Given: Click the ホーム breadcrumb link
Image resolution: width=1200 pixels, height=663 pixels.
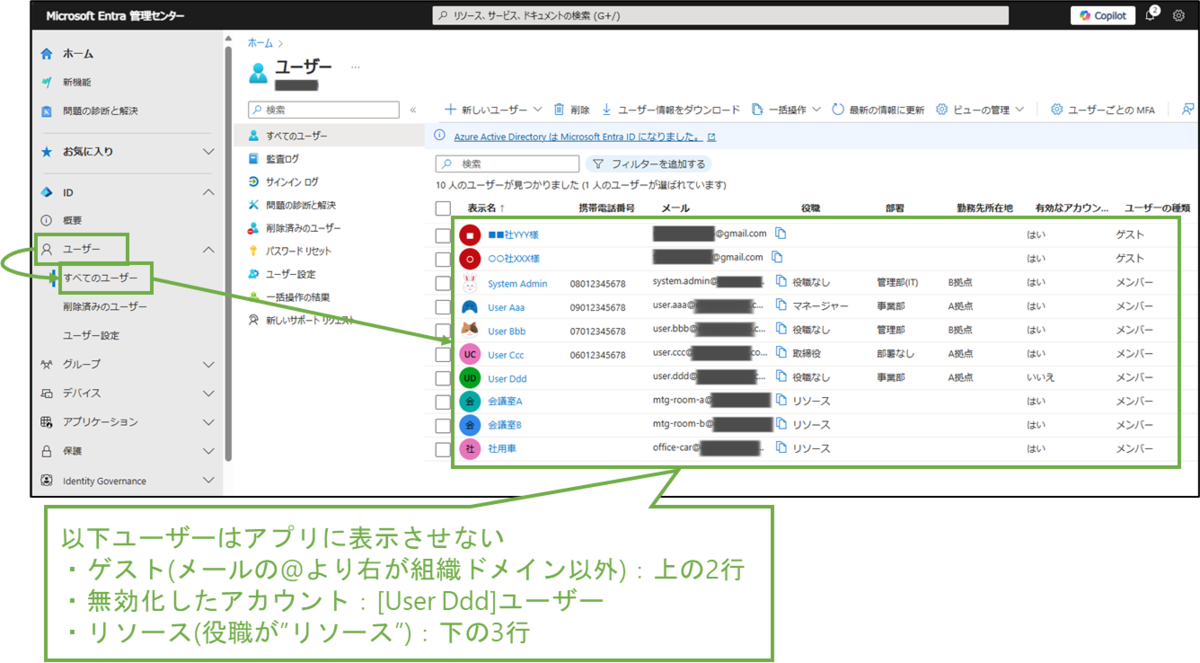Looking at the screenshot, I should (x=260, y=43).
